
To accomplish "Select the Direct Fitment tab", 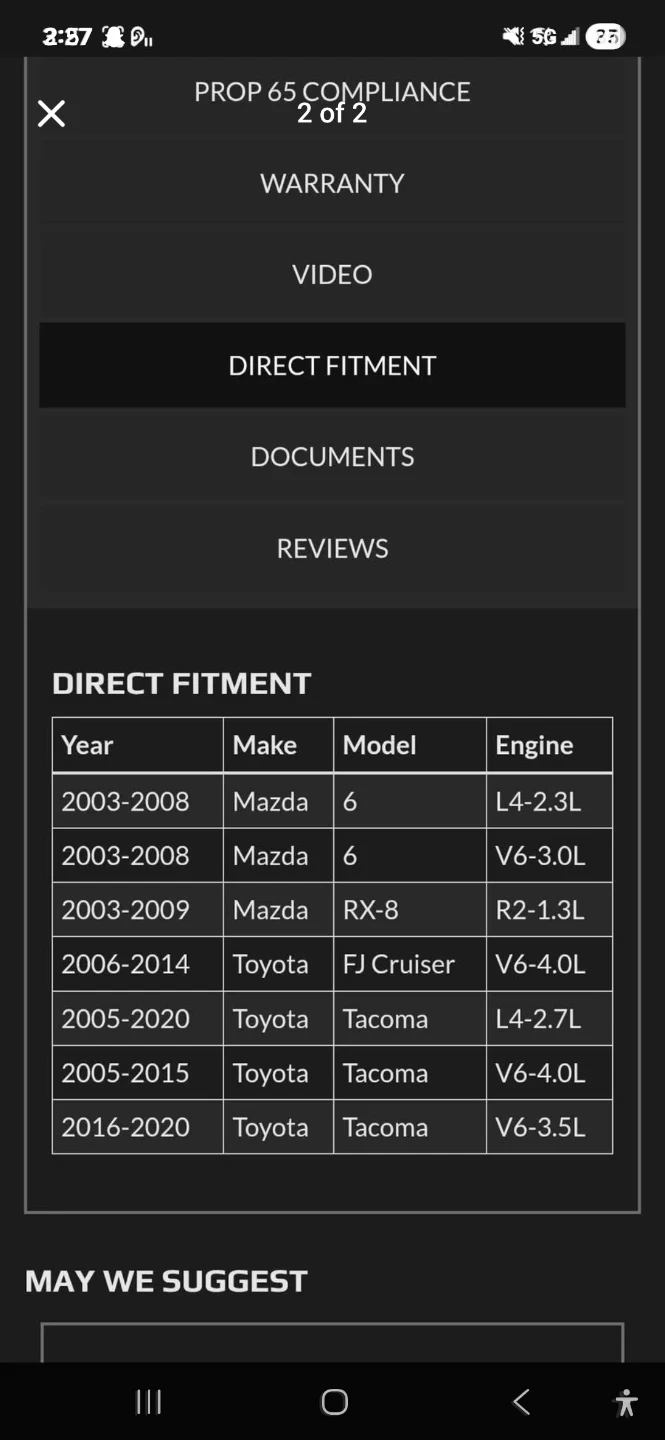I will (332, 365).
